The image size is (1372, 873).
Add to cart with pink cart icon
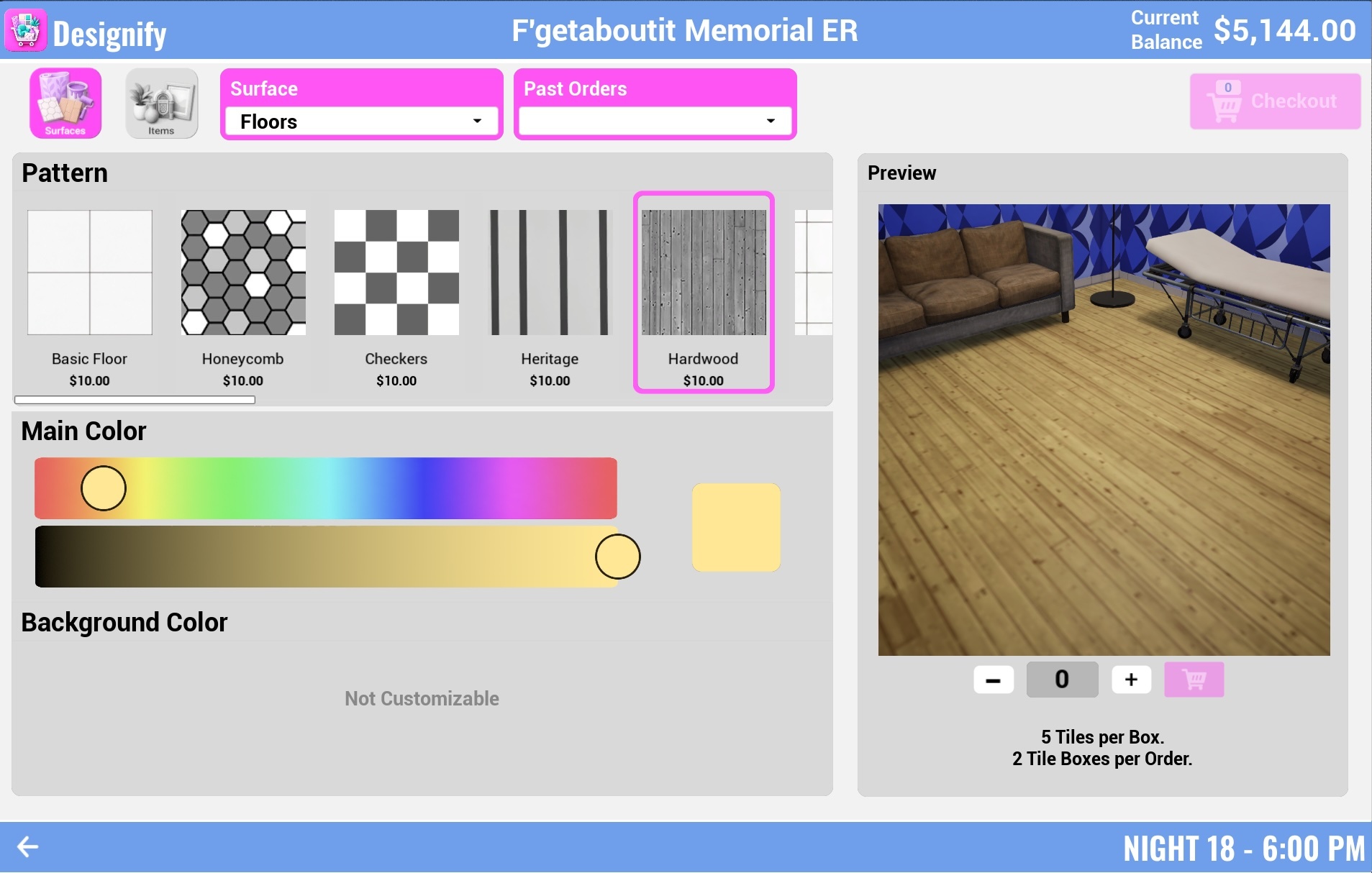[x=1194, y=680]
